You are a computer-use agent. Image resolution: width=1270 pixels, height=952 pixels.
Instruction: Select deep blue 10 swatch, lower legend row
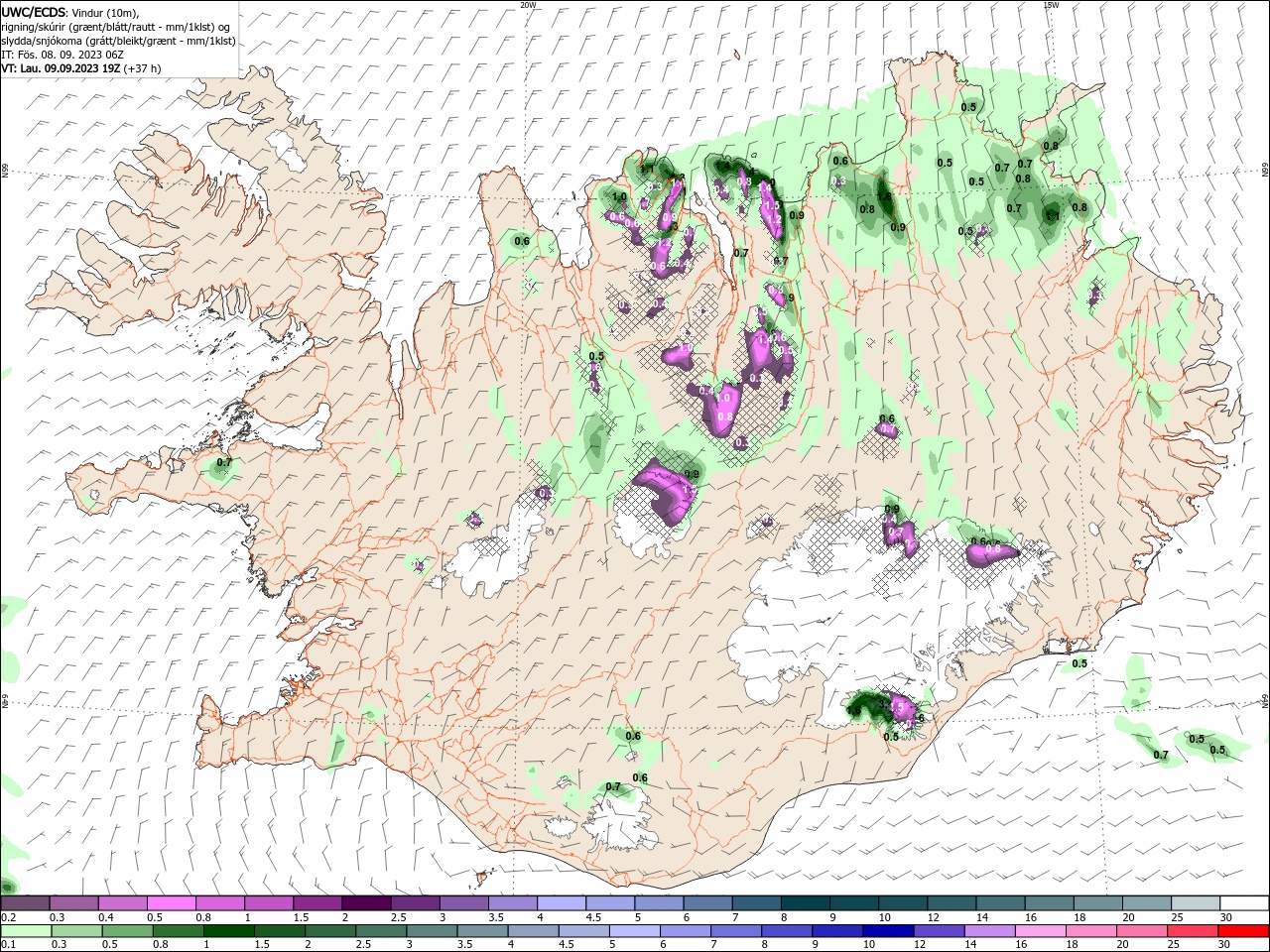click(888, 931)
